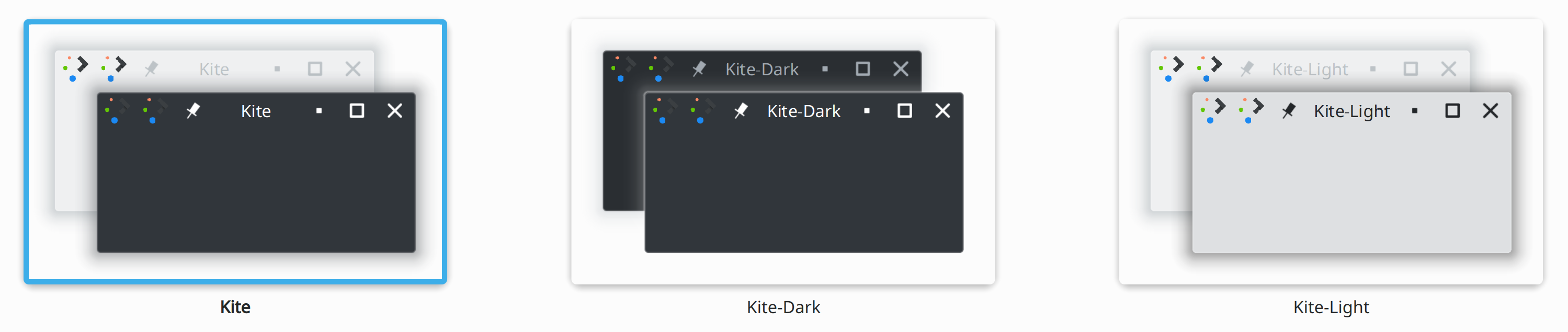Click close X in front Kite-Dark preview window

tap(943, 111)
